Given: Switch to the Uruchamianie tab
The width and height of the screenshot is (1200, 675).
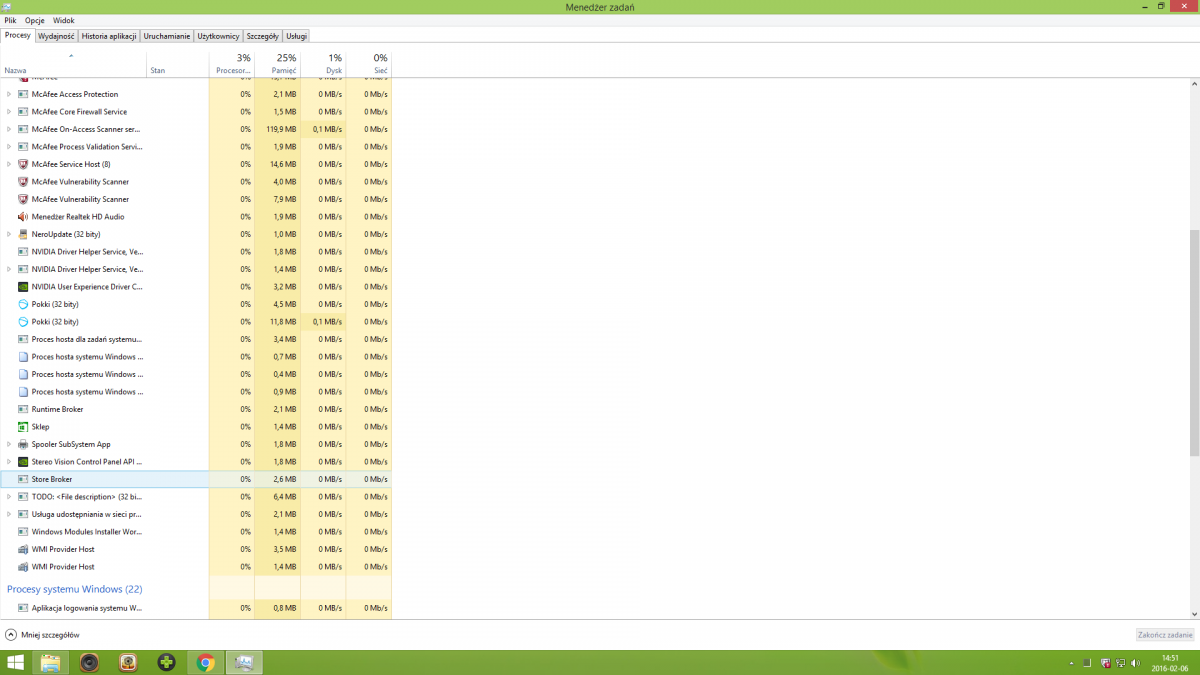Looking at the screenshot, I should tap(167, 36).
